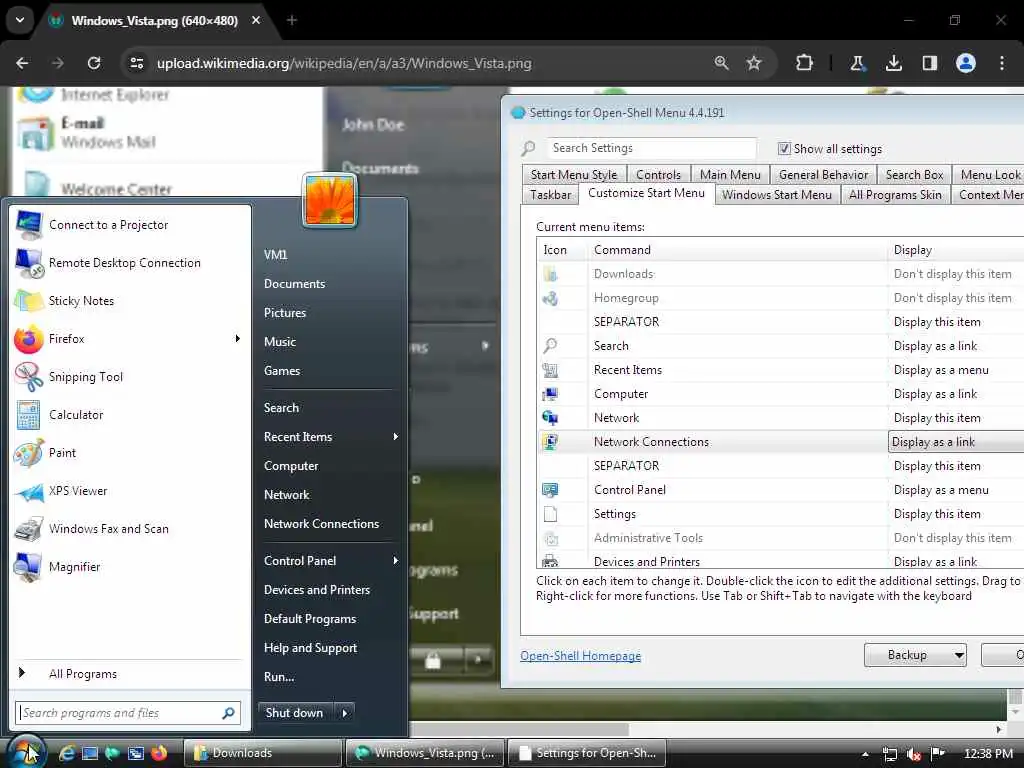The width and height of the screenshot is (1024, 768).
Task: Switch to Taskbar tab
Action: point(551,195)
